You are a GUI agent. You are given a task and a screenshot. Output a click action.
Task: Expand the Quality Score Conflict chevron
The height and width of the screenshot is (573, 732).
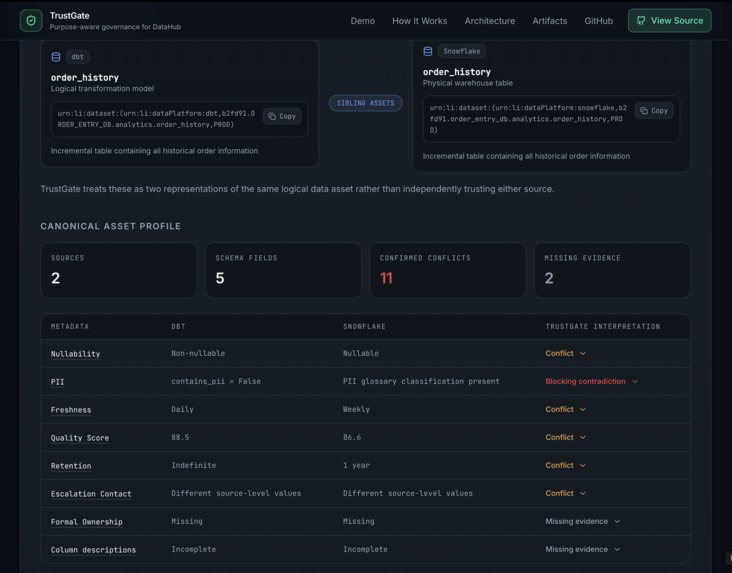tap(583, 438)
